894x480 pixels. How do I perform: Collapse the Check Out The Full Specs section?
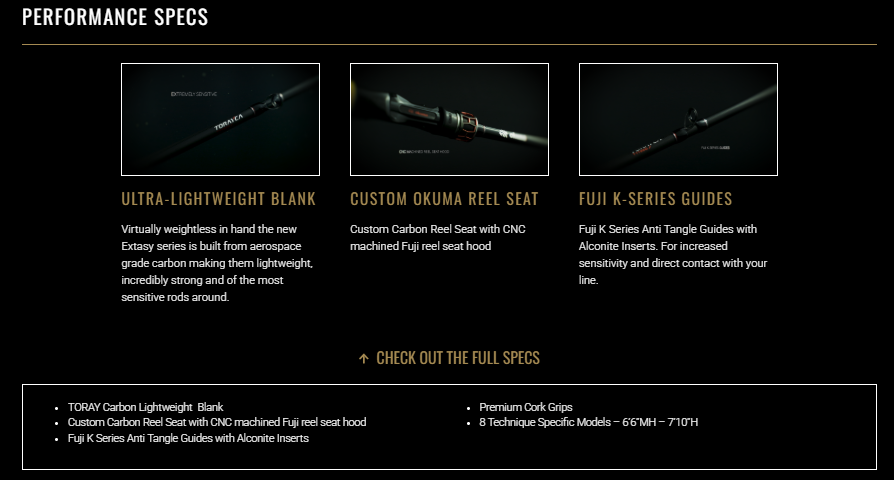pos(449,358)
